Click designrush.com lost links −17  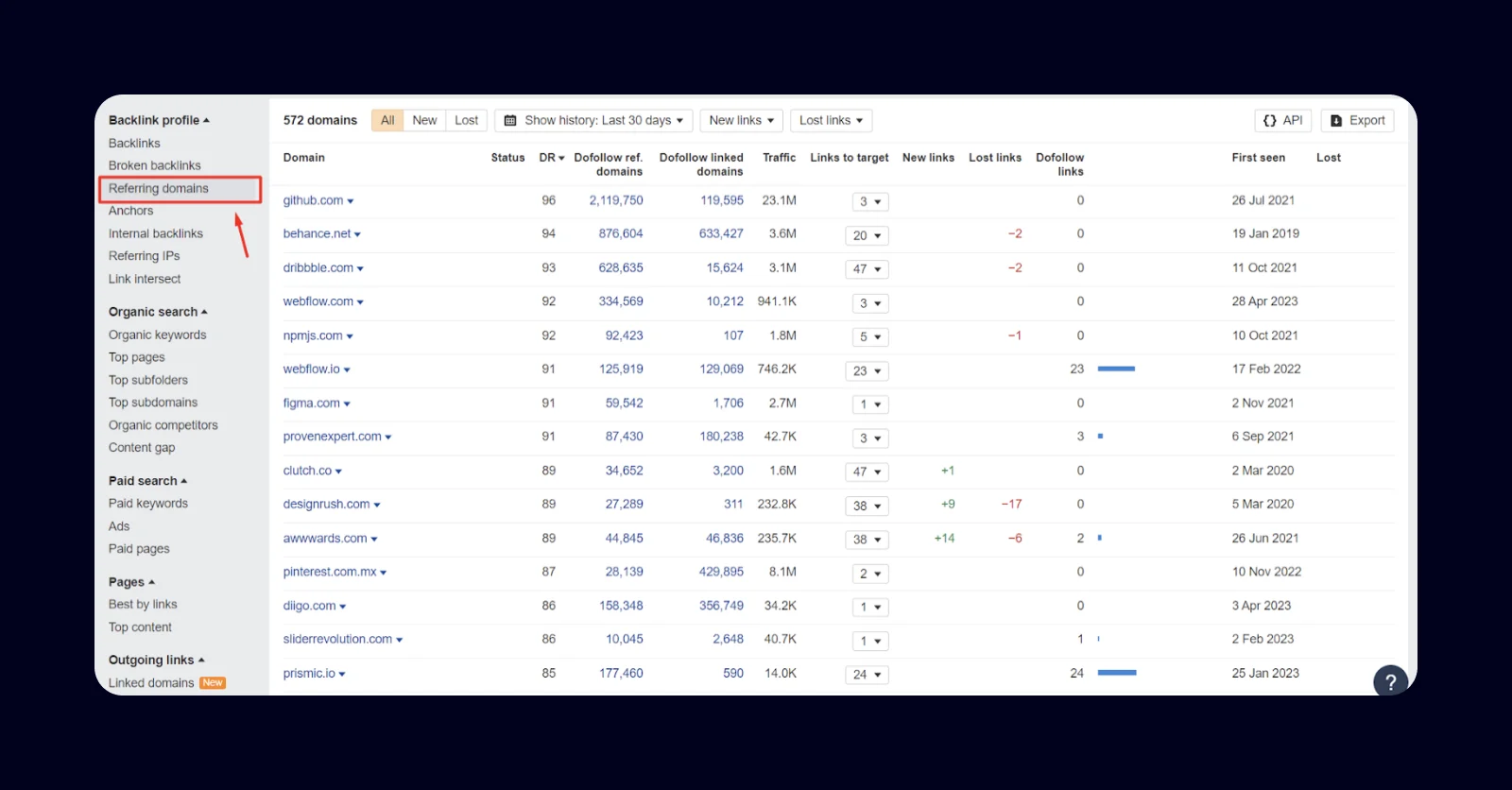coord(1011,505)
